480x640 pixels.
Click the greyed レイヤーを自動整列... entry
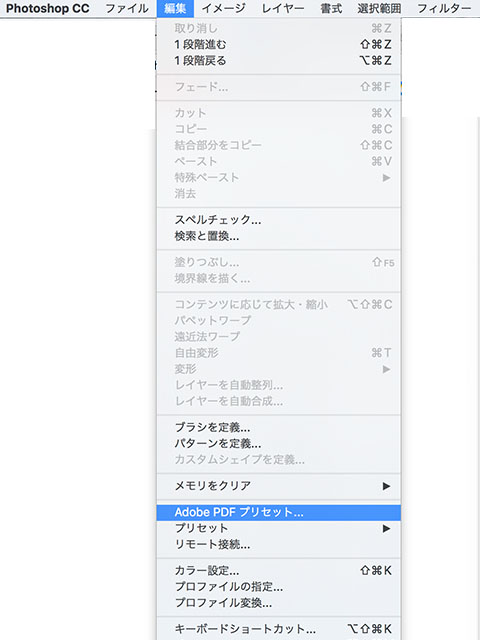pos(279,385)
